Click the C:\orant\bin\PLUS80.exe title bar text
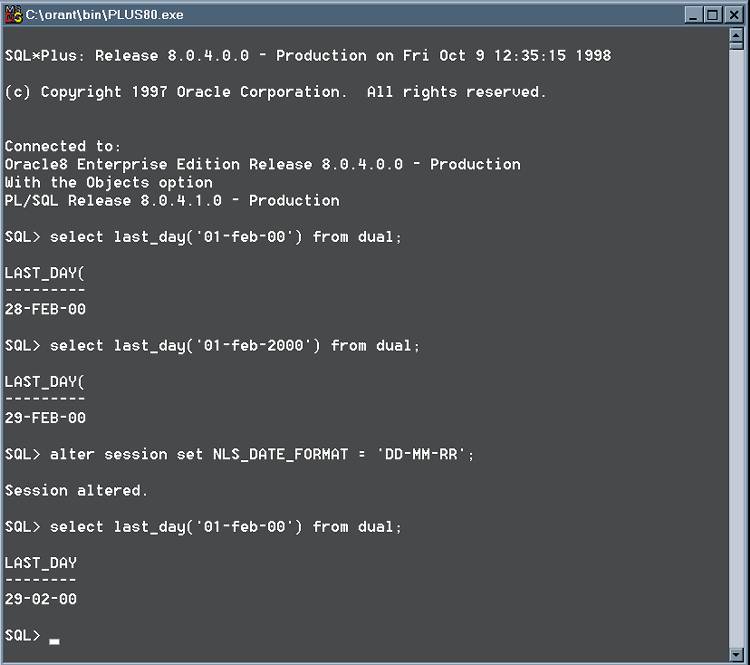This screenshot has width=750, height=665. [x=104, y=15]
